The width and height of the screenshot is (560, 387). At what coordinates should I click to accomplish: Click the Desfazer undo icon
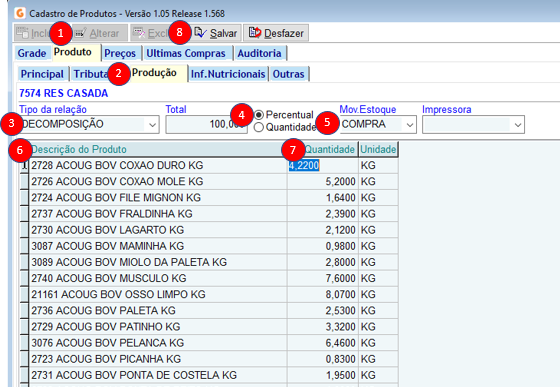[255, 32]
